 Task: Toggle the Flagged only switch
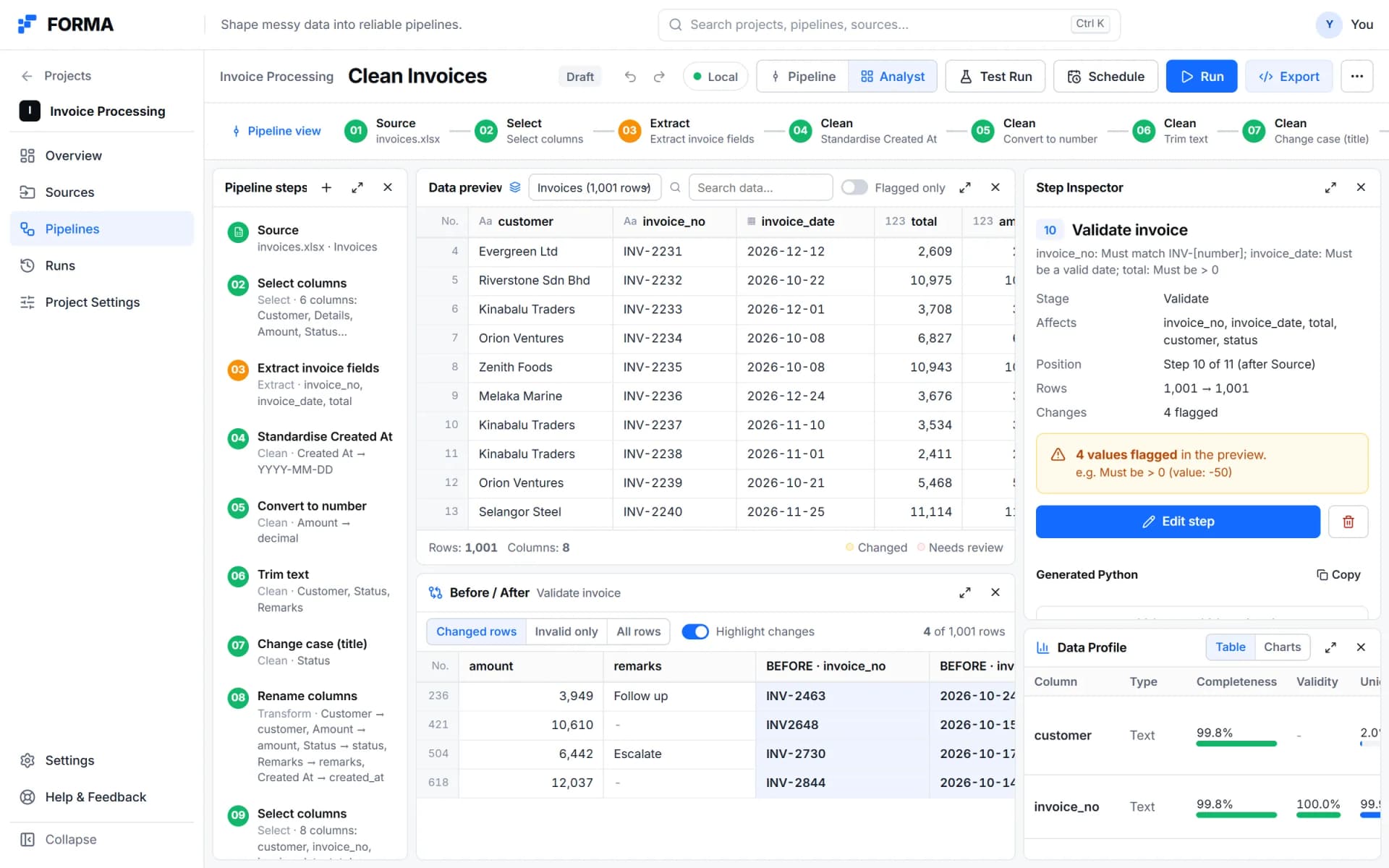tap(854, 187)
